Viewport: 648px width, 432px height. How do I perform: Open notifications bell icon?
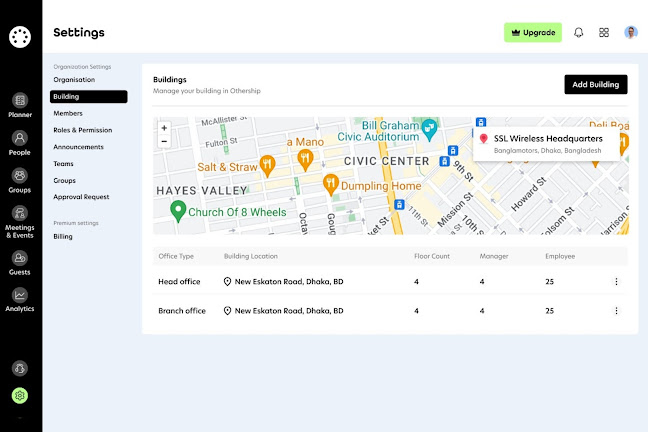click(579, 33)
